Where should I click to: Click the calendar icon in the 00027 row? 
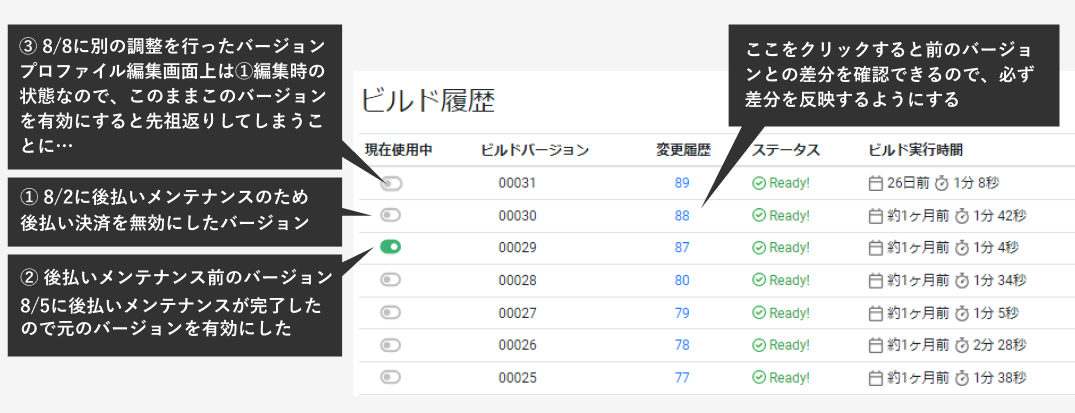(x=875, y=313)
